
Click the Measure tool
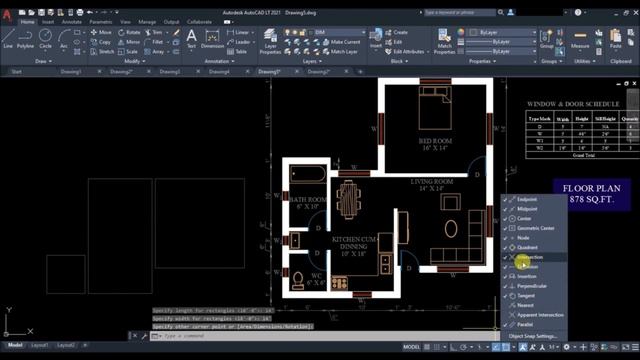(580, 39)
